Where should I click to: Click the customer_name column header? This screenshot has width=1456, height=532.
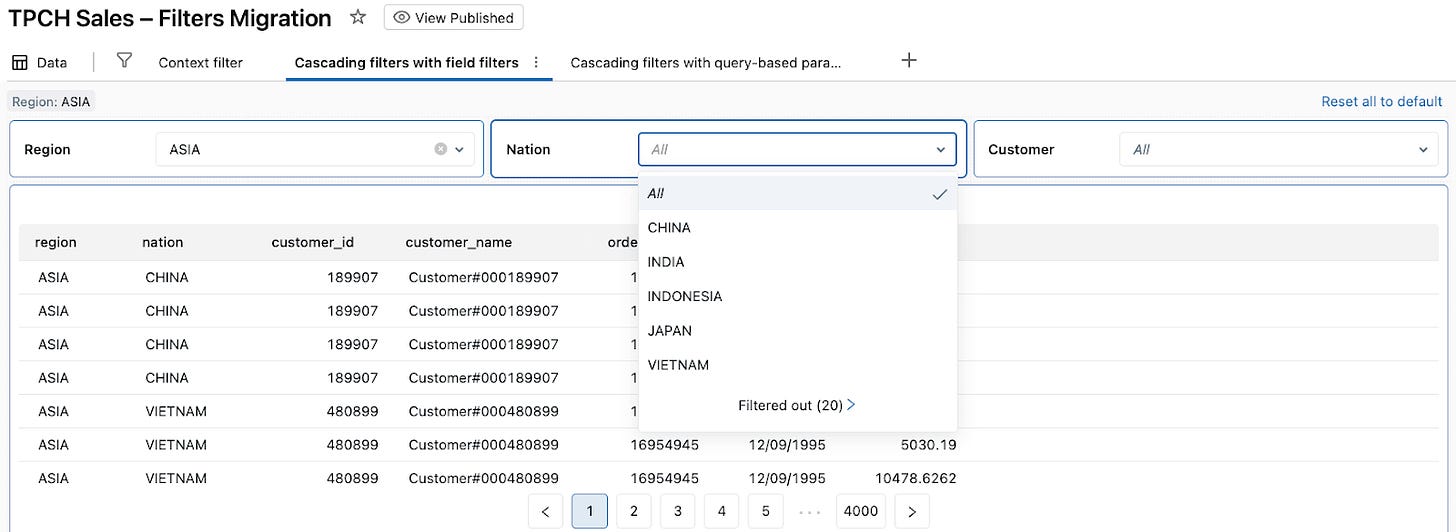click(x=459, y=242)
